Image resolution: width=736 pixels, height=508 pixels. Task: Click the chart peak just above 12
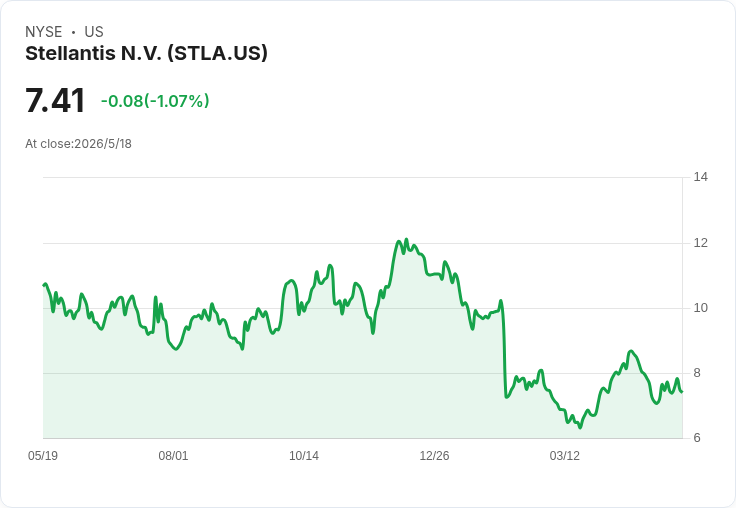406,239
